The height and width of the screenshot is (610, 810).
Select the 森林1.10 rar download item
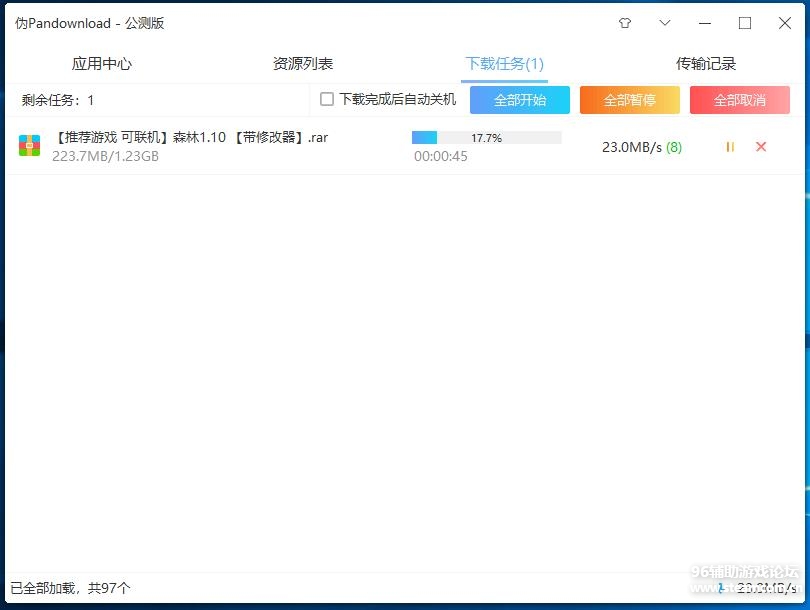pos(190,138)
